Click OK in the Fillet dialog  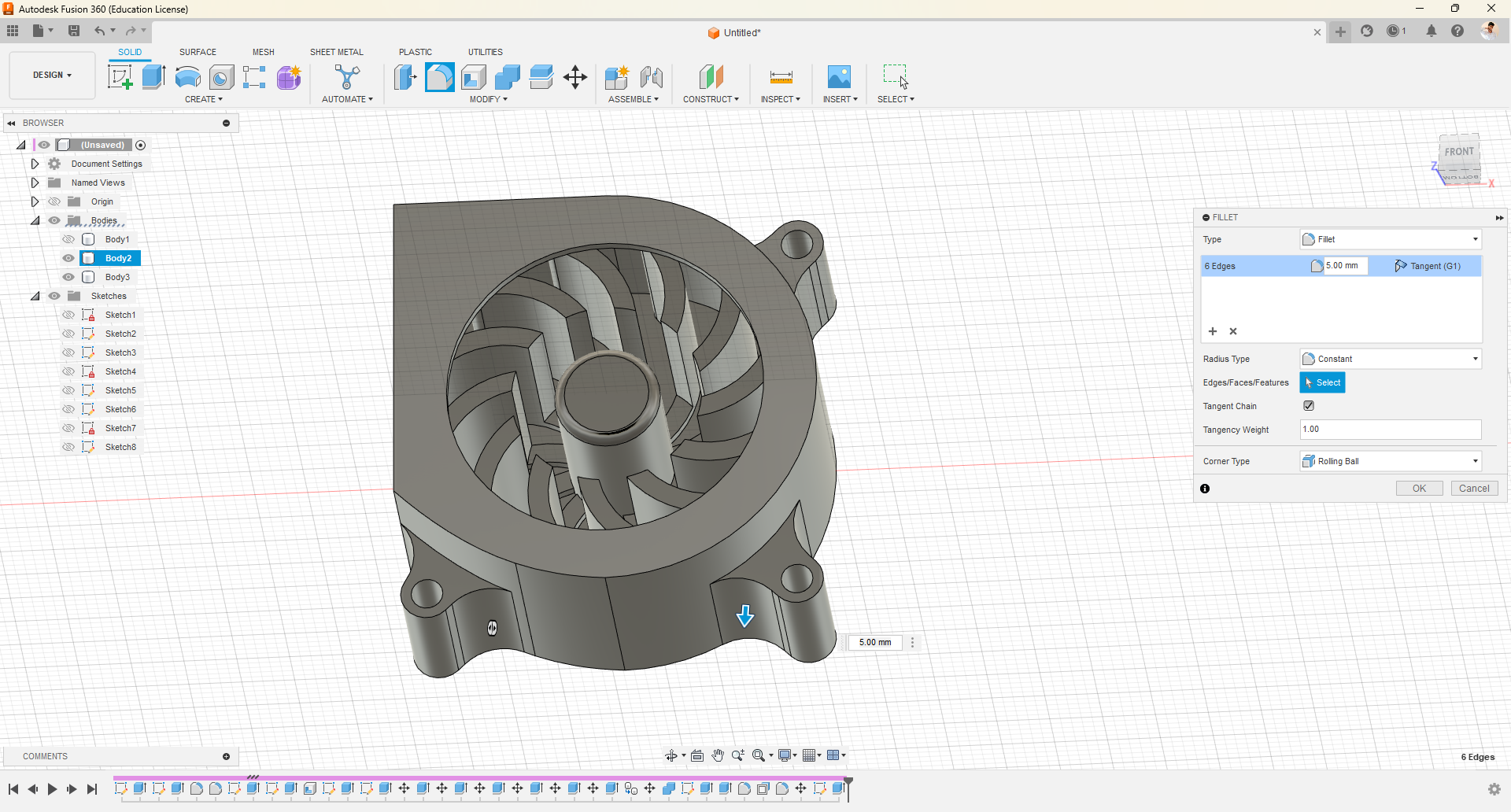(x=1419, y=489)
